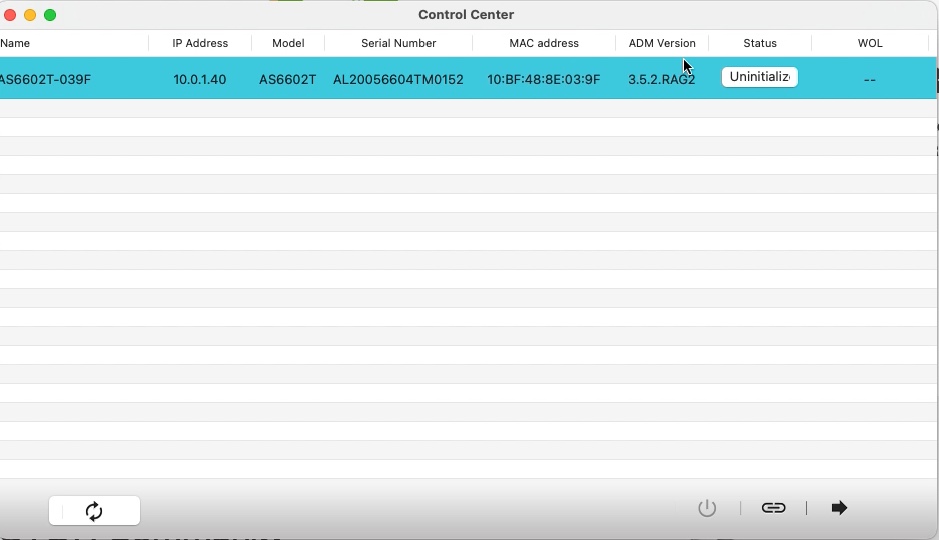The width and height of the screenshot is (939, 540).
Task: Click the right arrow icon
Action: click(x=839, y=508)
